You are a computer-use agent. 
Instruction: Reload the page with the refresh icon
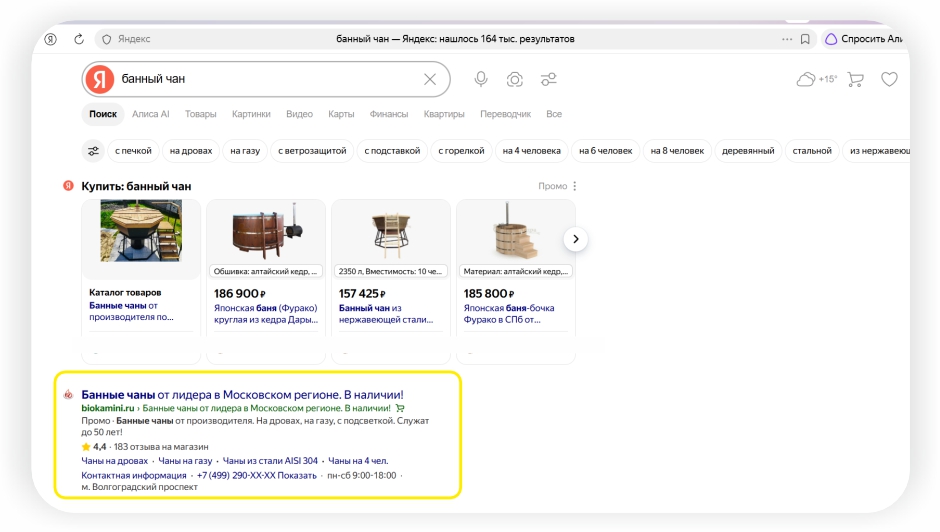pos(79,39)
